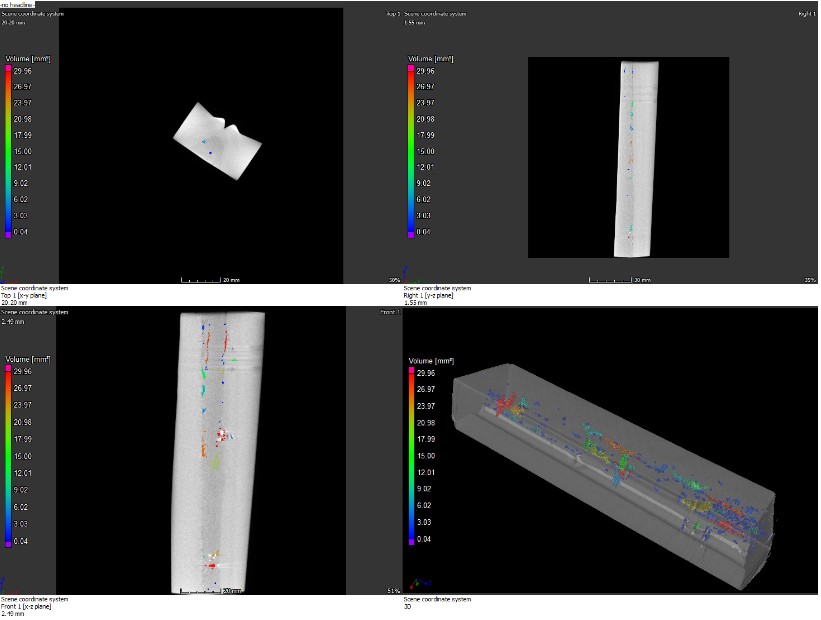
Task: Click 3.03 in the front view legend
Action: coord(20,524)
